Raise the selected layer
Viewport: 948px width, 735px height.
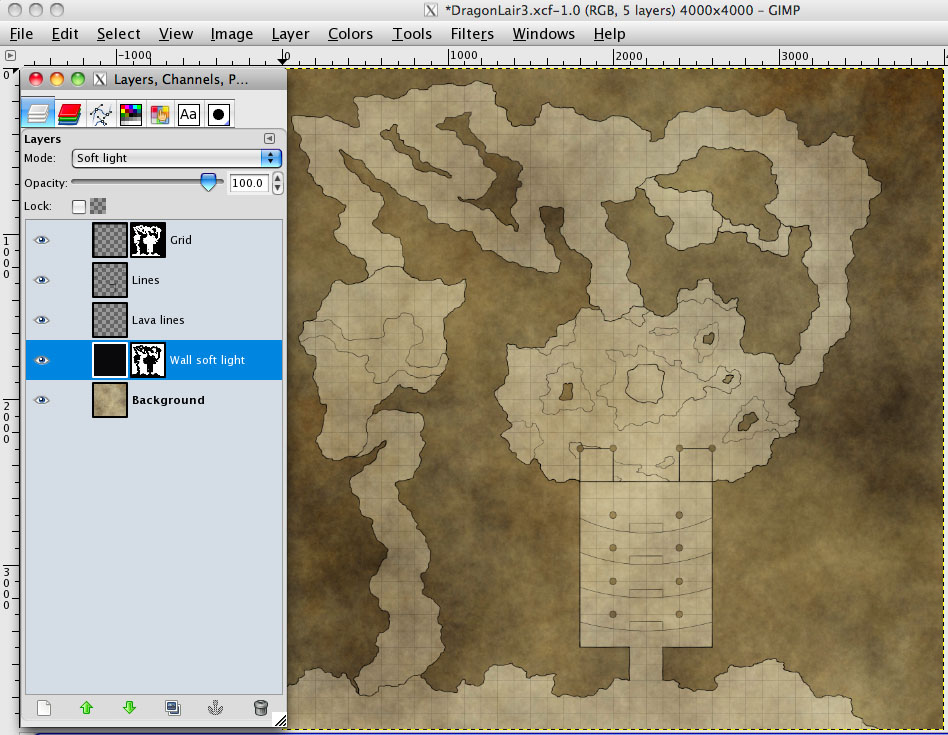pyautogui.click(x=87, y=708)
